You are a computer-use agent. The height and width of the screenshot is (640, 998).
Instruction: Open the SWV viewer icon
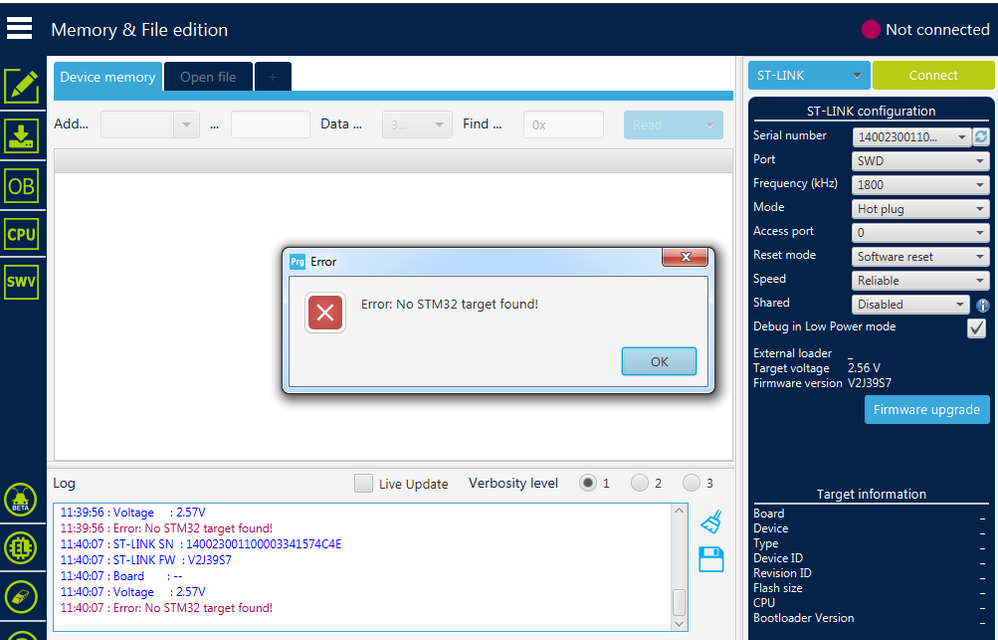[22, 282]
